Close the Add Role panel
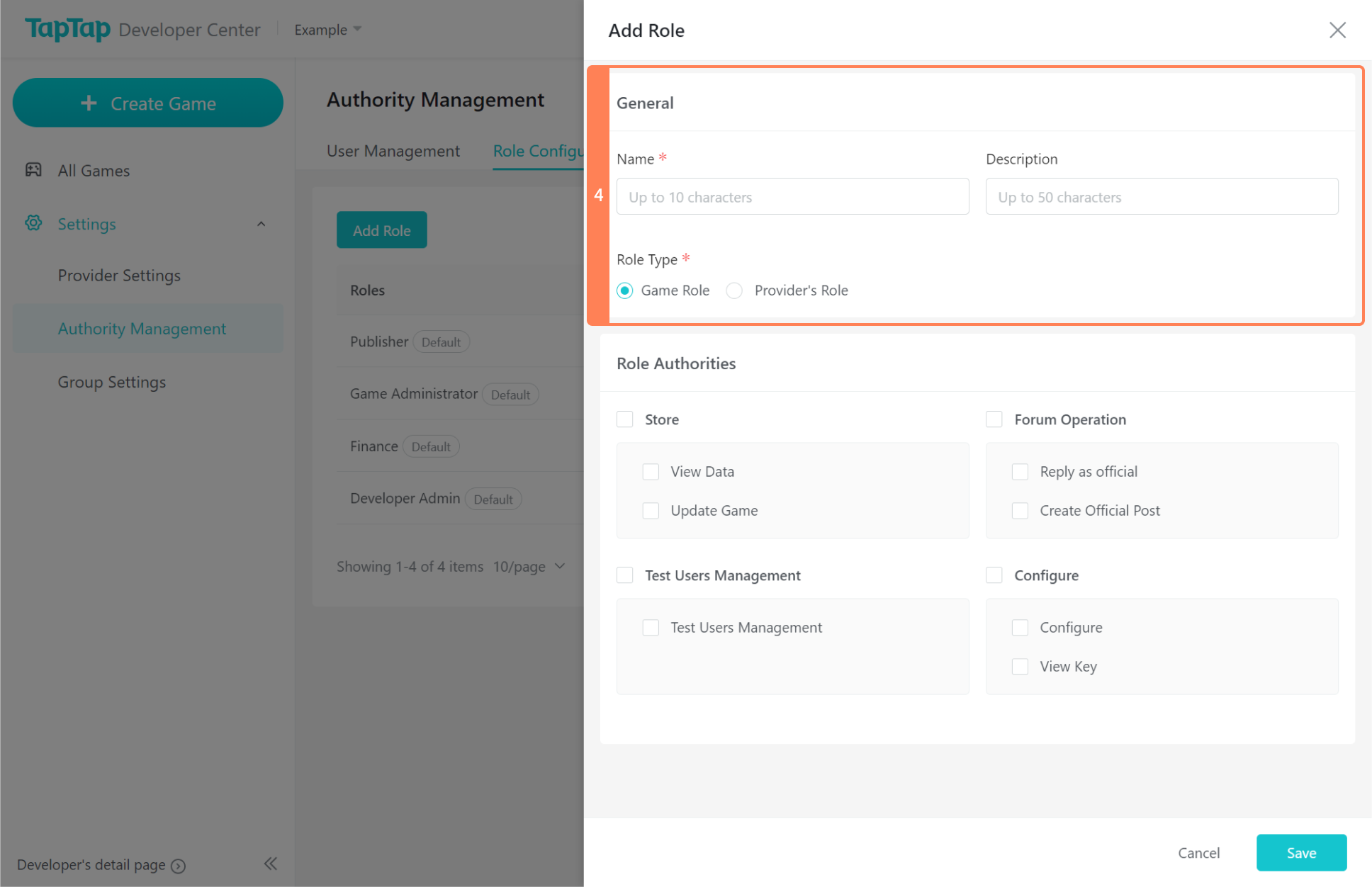The image size is (1372, 887). click(x=1337, y=30)
